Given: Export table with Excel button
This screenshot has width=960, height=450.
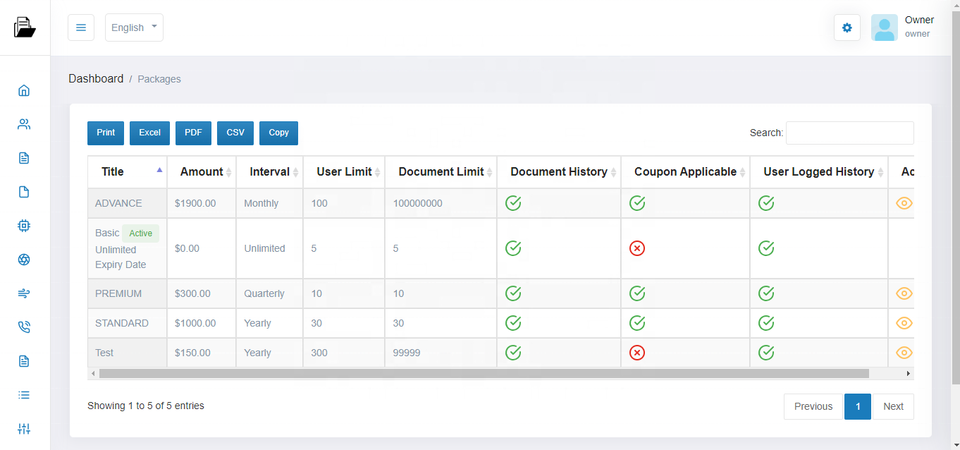Looking at the screenshot, I should [x=149, y=133].
